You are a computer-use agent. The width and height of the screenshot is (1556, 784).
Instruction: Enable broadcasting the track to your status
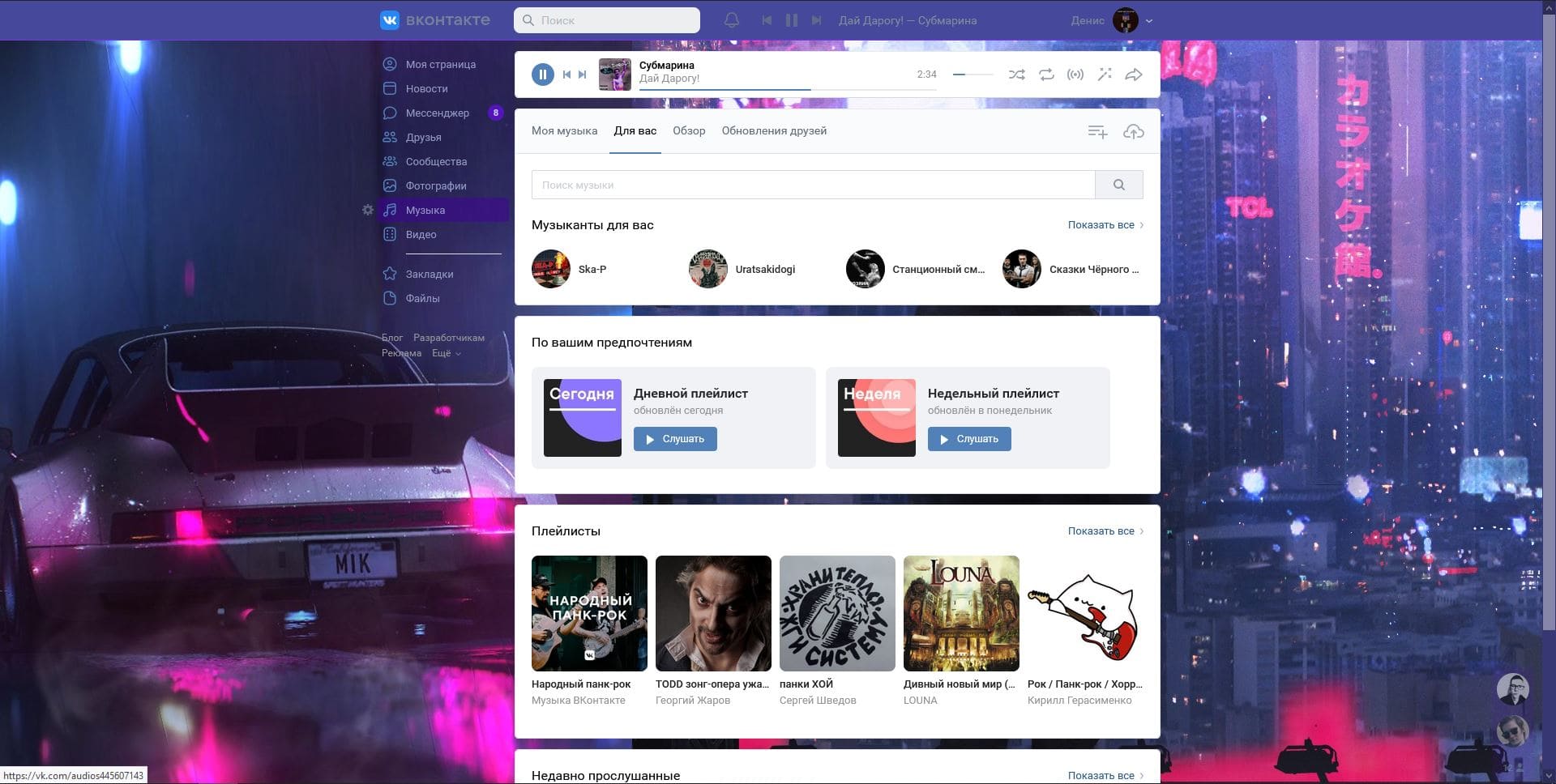click(1076, 74)
